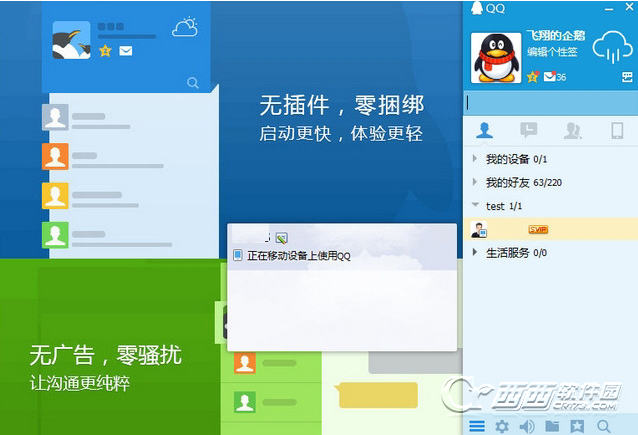Click the SVIP badge on the contact row
The image size is (638, 435).
point(538,230)
